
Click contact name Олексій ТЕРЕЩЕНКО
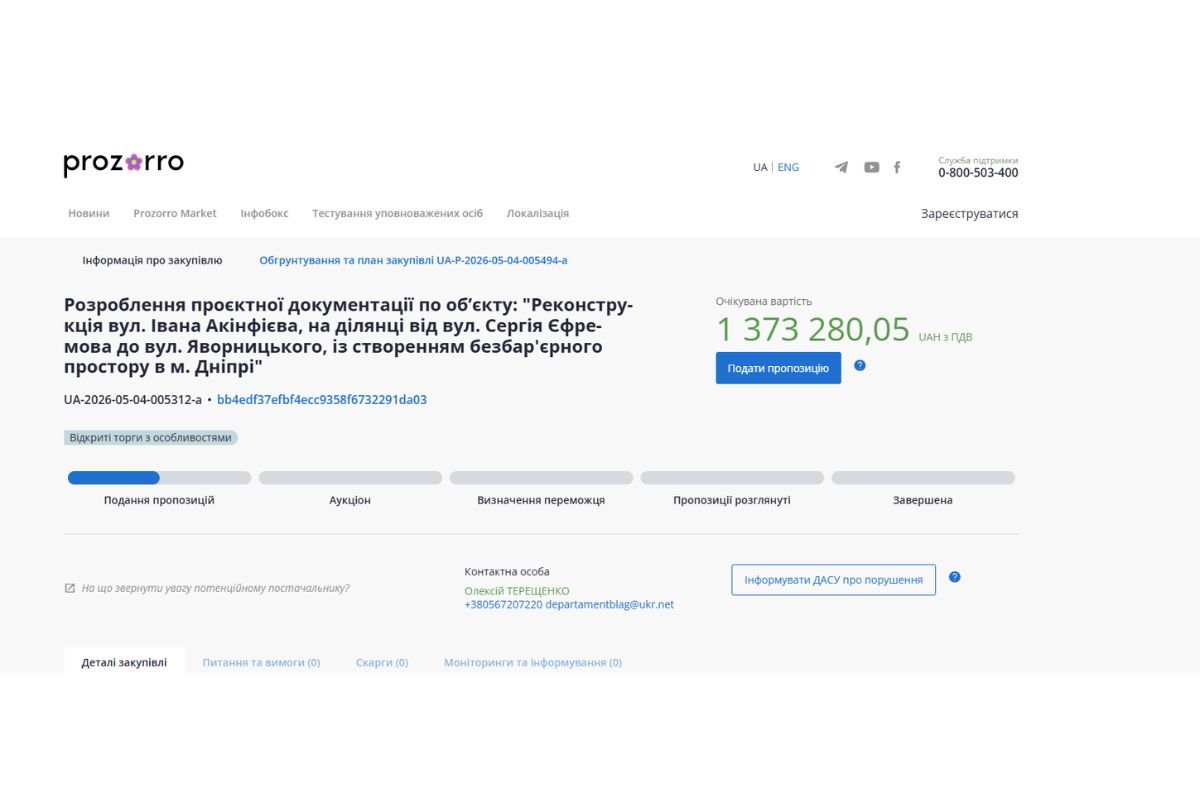(517, 591)
